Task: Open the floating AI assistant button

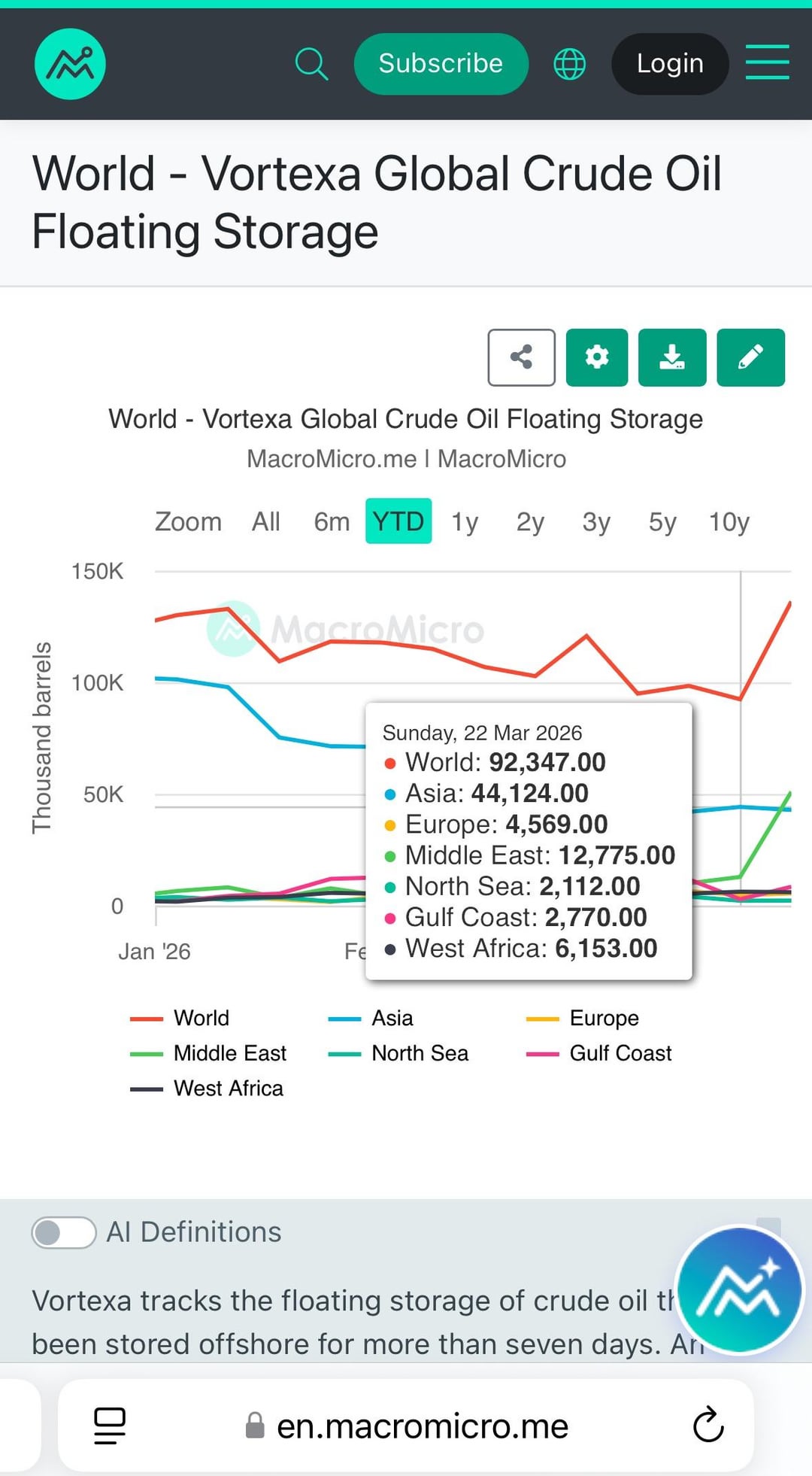Action: 740,1289
